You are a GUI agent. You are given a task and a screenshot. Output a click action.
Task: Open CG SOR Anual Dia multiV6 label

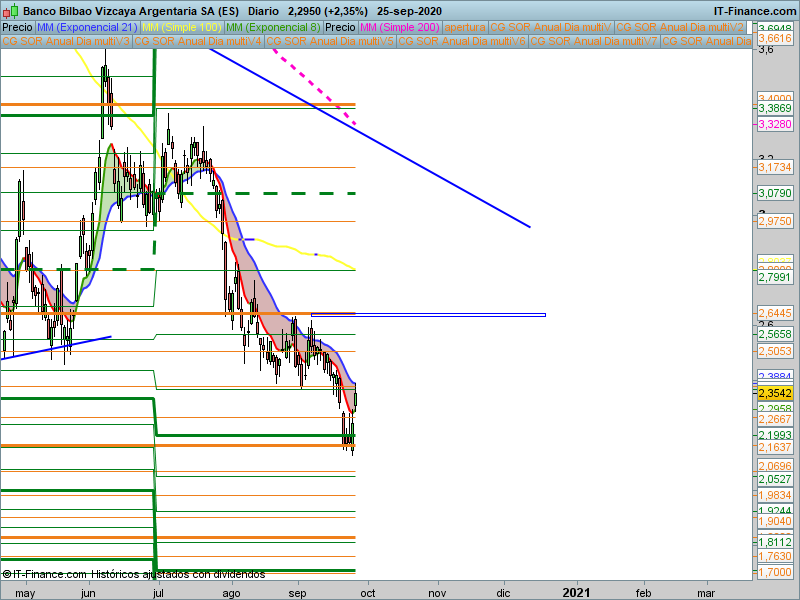click(462, 41)
